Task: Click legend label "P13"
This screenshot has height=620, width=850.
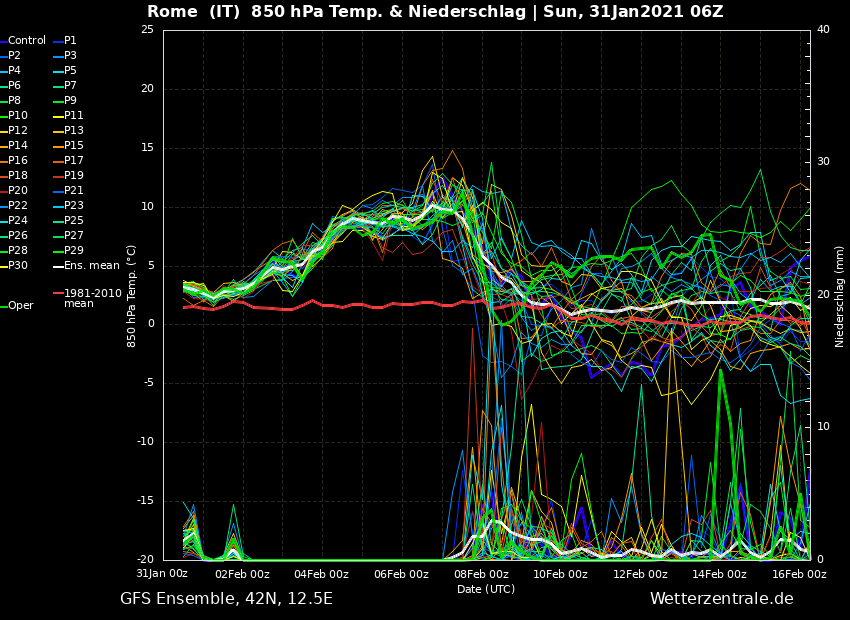Action: 74,131
